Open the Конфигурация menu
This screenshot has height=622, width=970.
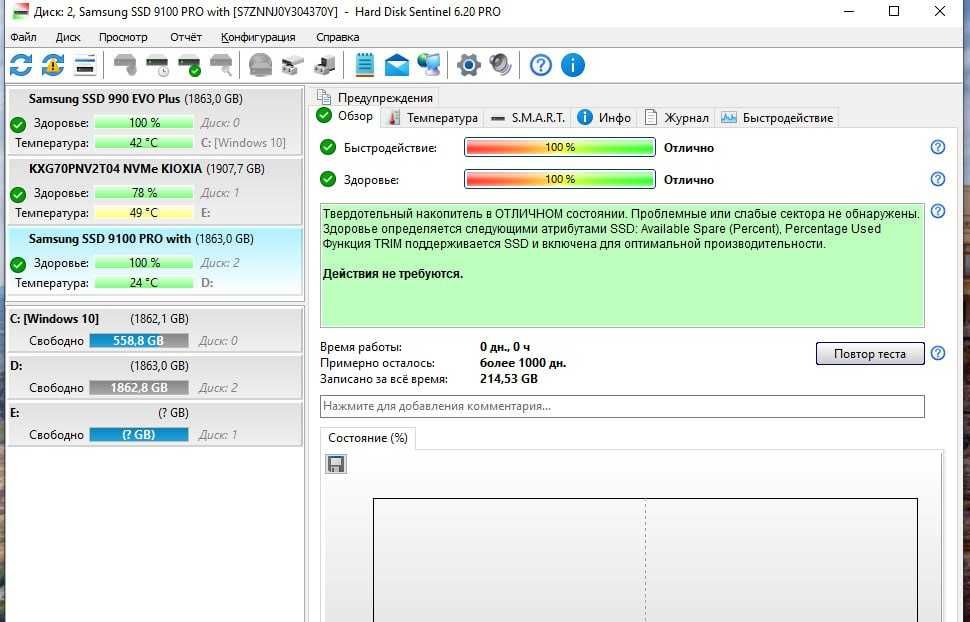click(x=258, y=37)
